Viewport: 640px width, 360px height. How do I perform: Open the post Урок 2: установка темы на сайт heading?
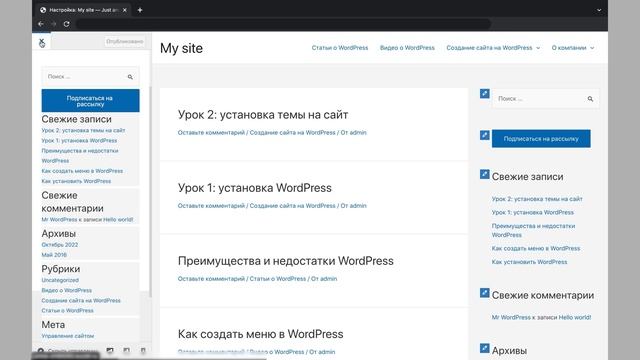(263, 115)
